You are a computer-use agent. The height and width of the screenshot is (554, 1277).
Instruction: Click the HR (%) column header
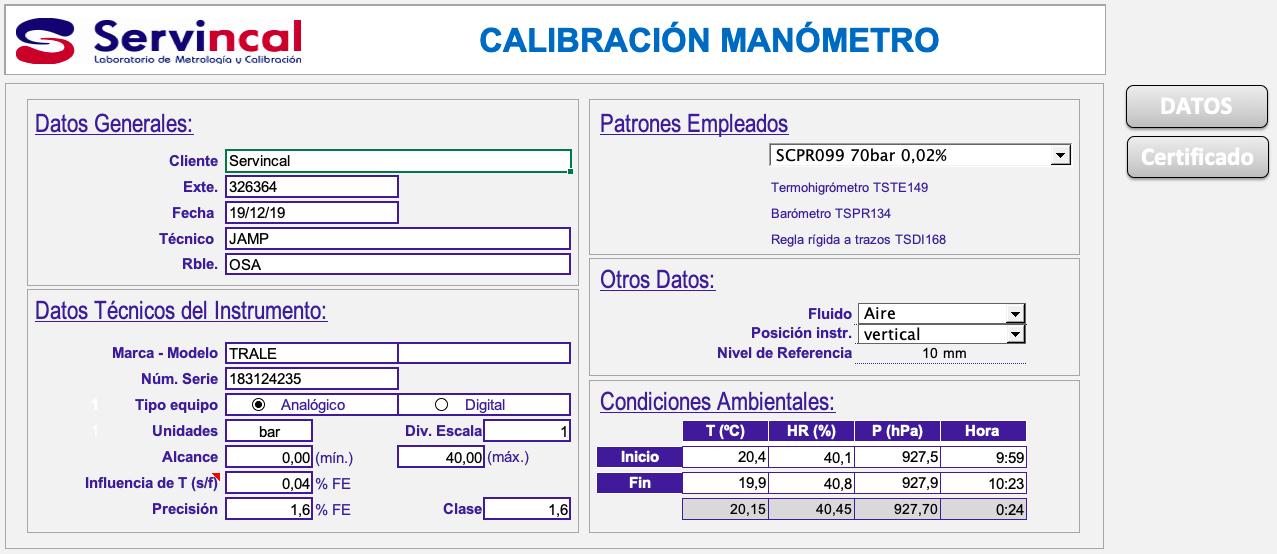pos(811,431)
